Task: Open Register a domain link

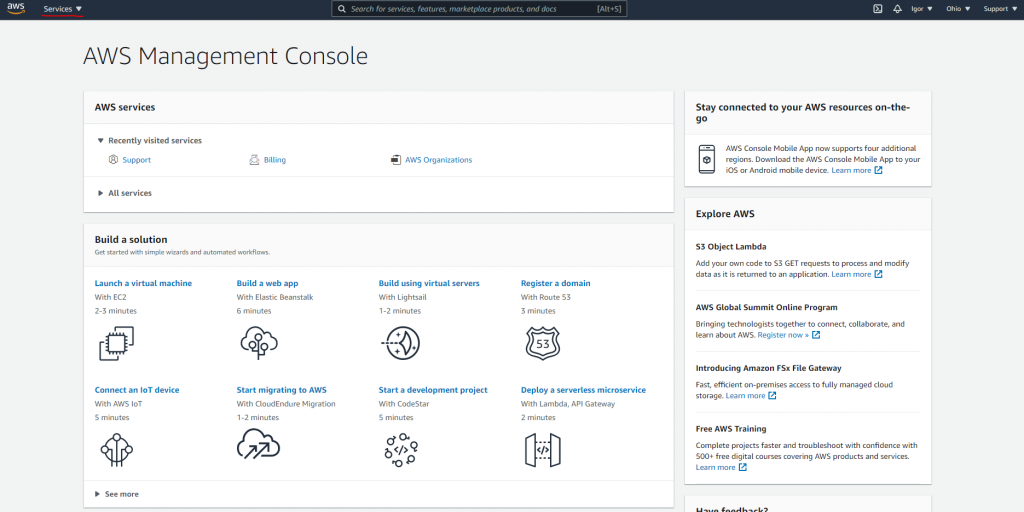Action: coord(555,283)
